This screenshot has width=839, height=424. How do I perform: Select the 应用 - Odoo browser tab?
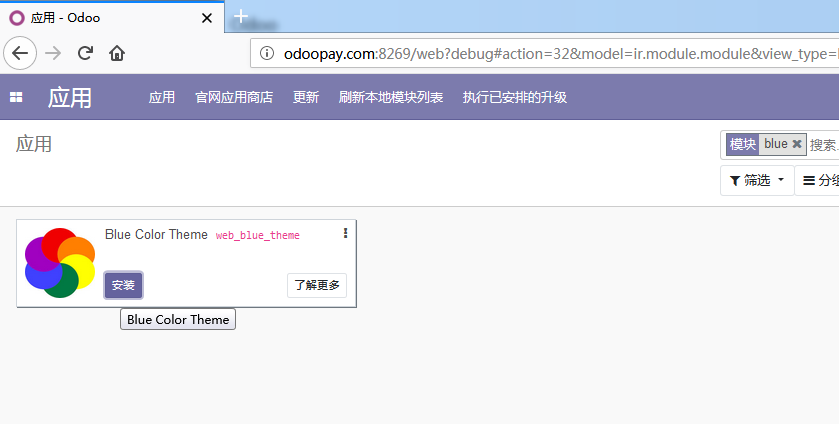click(x=112, y=18)
